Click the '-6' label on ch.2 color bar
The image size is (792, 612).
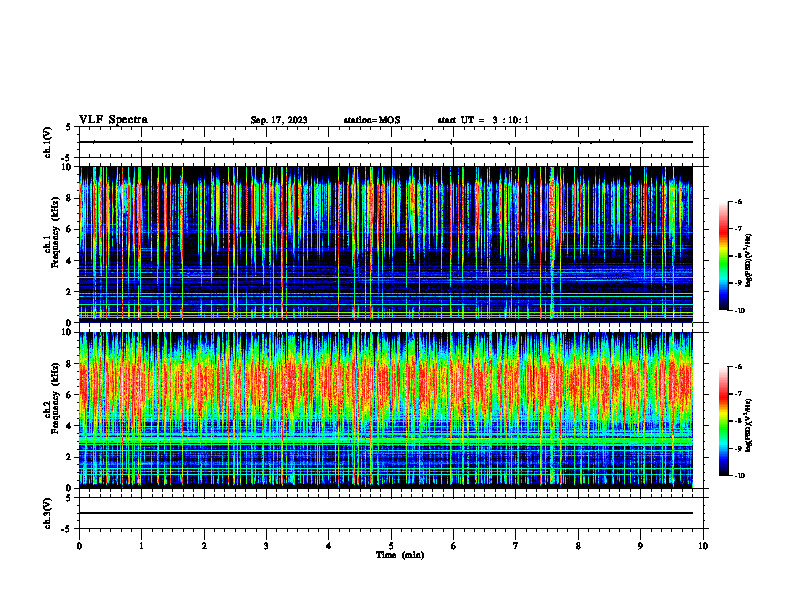click(739, 367)
